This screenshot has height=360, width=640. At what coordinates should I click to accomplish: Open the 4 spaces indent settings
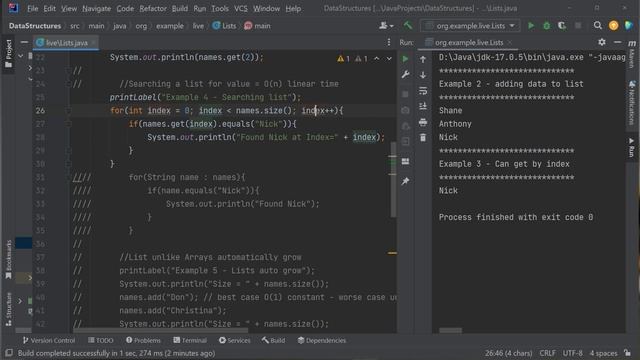coord(603,353)
